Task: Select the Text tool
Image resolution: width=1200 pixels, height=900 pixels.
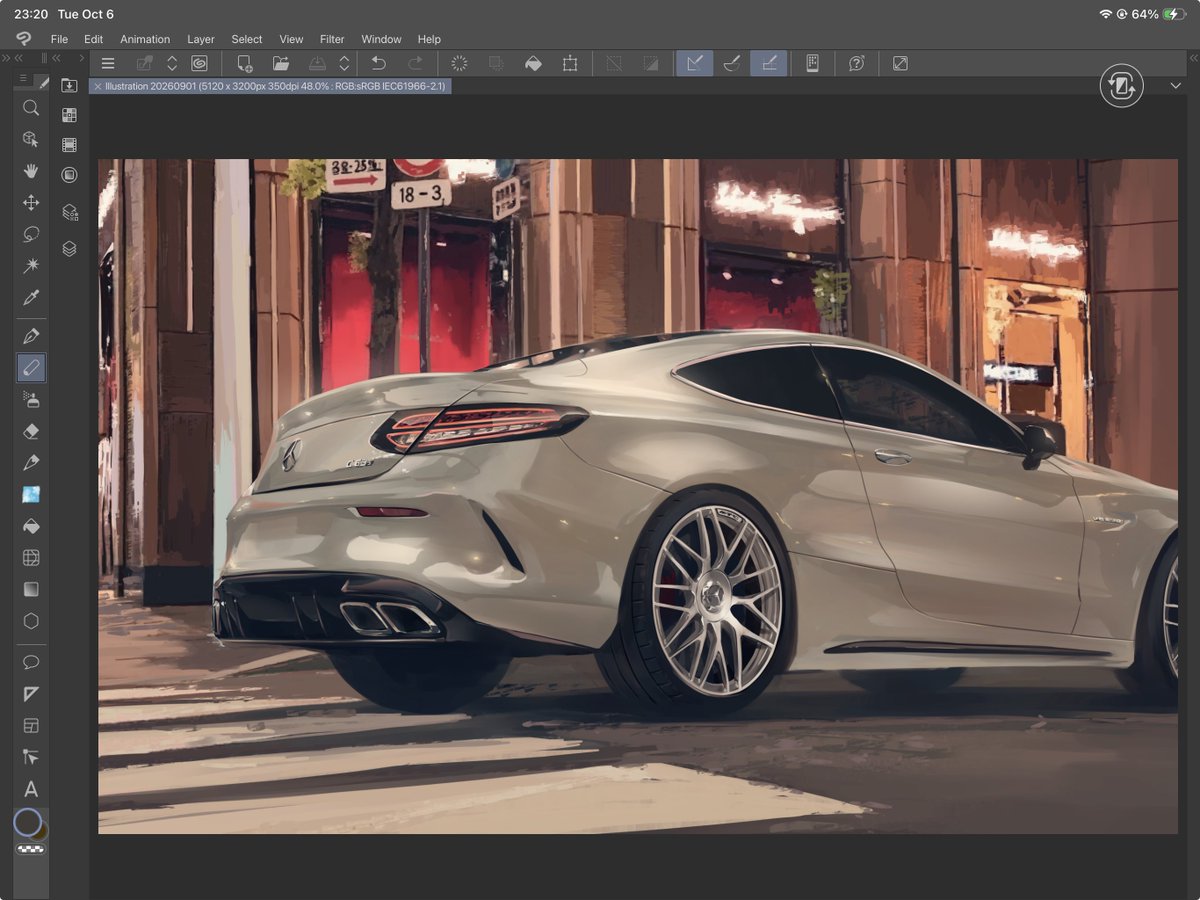Action: pos(31,789)
